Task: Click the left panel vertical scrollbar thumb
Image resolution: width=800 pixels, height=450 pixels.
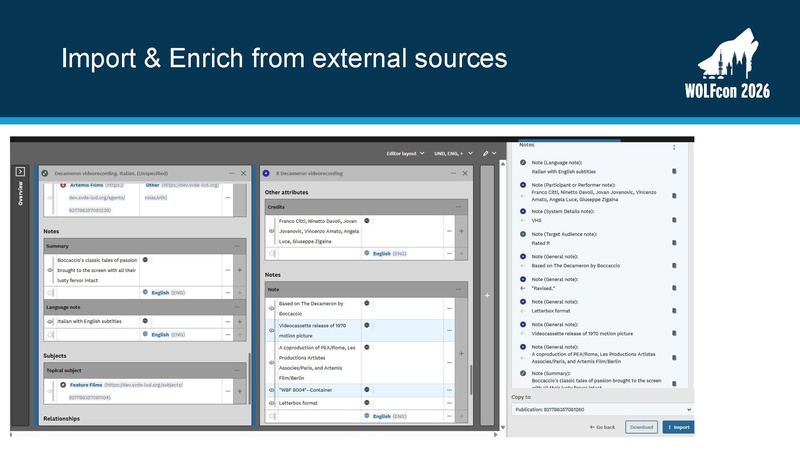Action: point(249,379)
